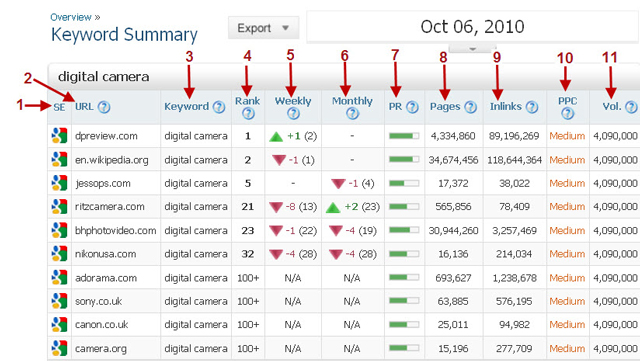Viewport: 640px width, 361px height.
Task: Click the help icon next to Inlinks
Action: (531, 107)
